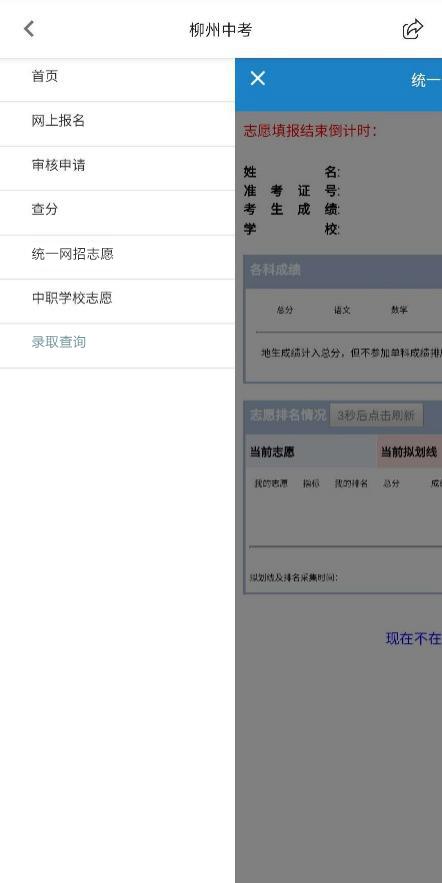Tap the 总分 column in score table
Image resolution: width=442 pixels, height=883 pixels.
(x=285, y=310)
